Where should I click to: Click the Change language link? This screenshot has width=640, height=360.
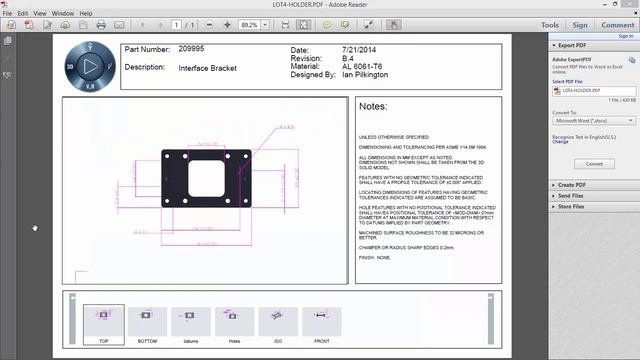[560, 142]
